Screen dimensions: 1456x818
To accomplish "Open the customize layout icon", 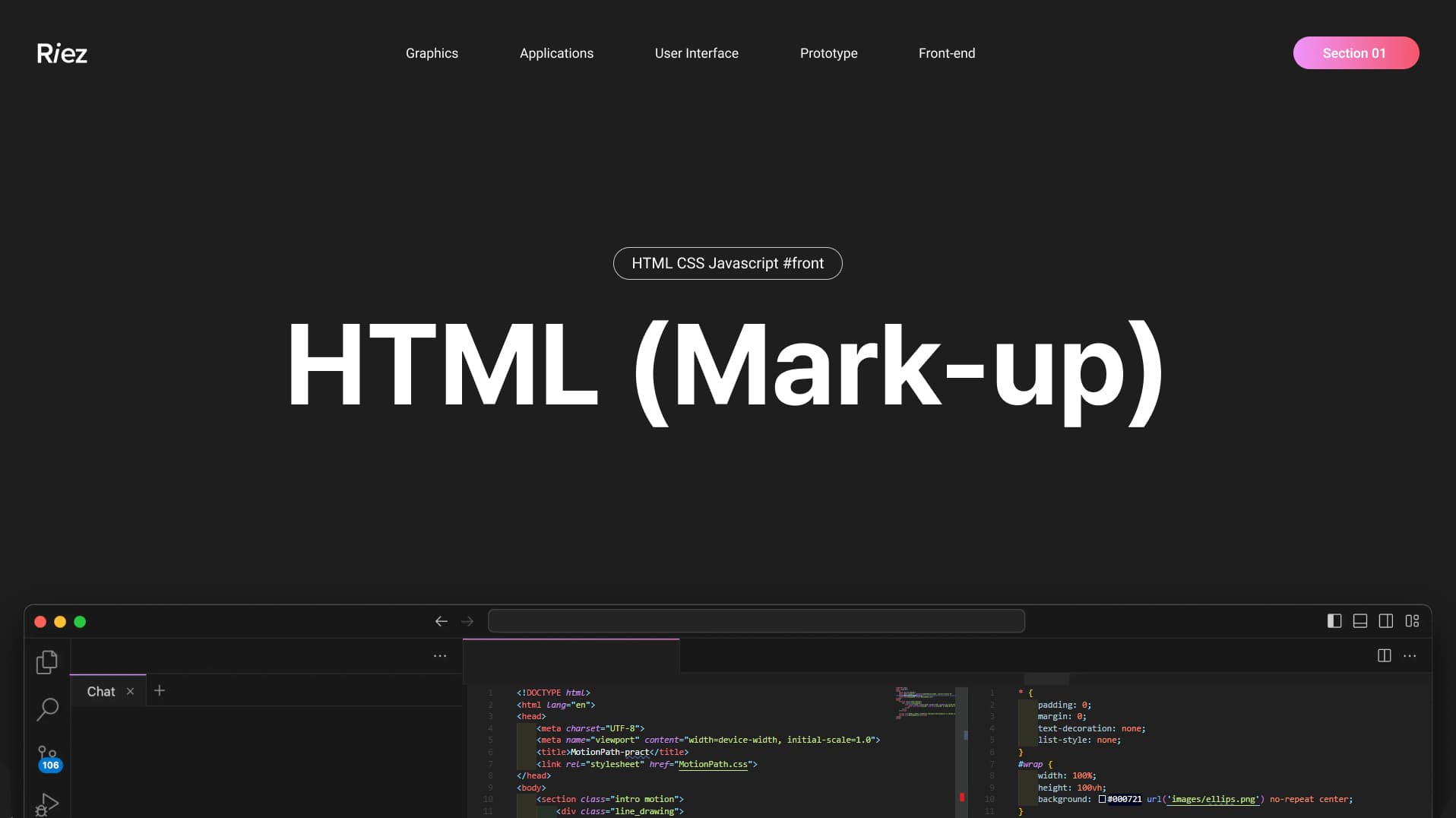I will click(1412, 621).
